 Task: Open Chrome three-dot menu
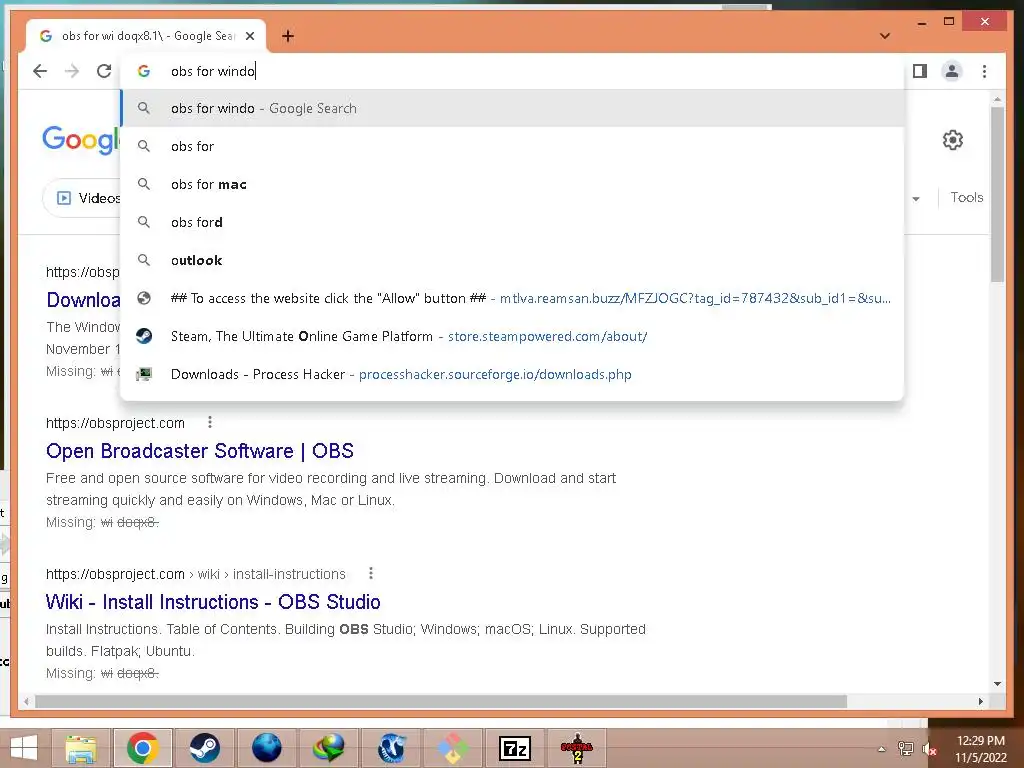point(984,71)
